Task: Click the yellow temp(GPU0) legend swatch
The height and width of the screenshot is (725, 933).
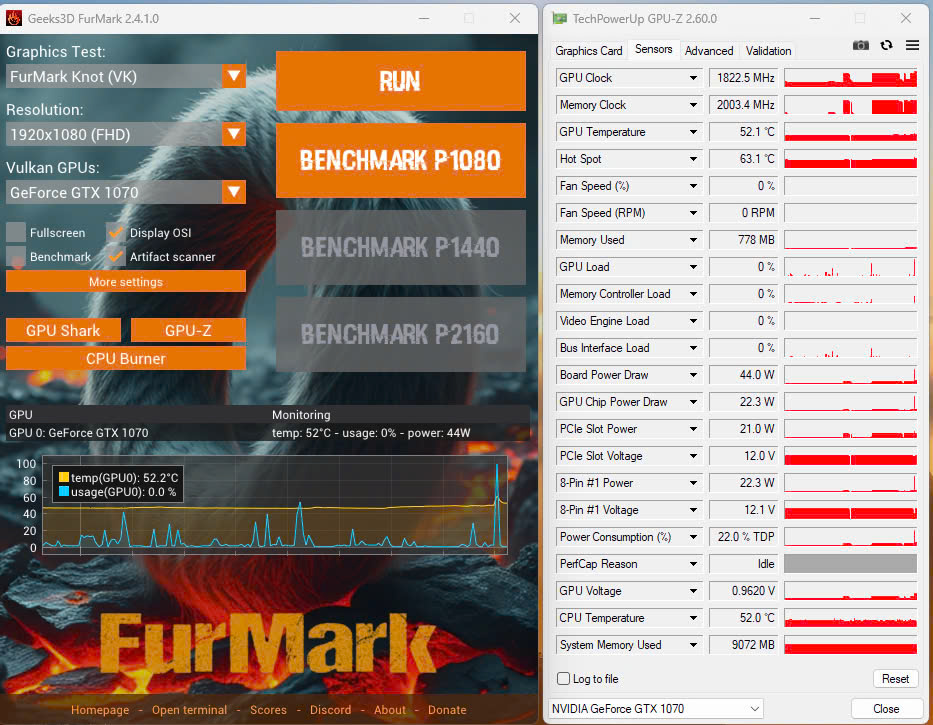Action: click(x=64, y=478)
